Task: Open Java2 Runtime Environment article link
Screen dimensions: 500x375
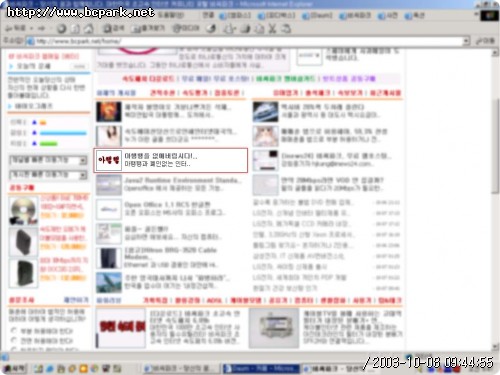Action: 182,180
